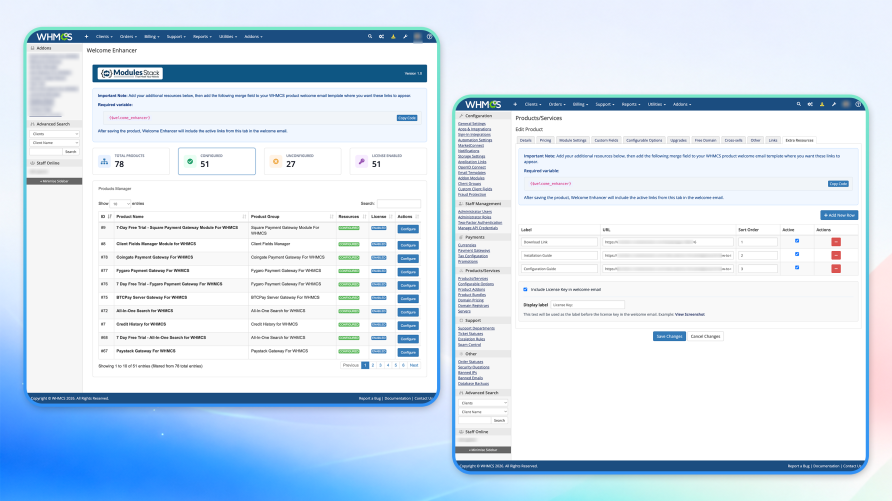Viewport: 892px width, 501px height.
Task: Open Client Name dropdown in left sidebar
Action: click(54, 143)
